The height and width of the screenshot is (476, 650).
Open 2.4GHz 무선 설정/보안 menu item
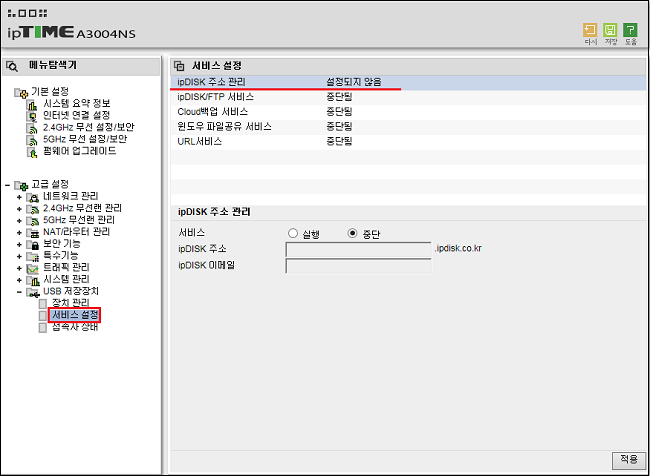[89, 127]
